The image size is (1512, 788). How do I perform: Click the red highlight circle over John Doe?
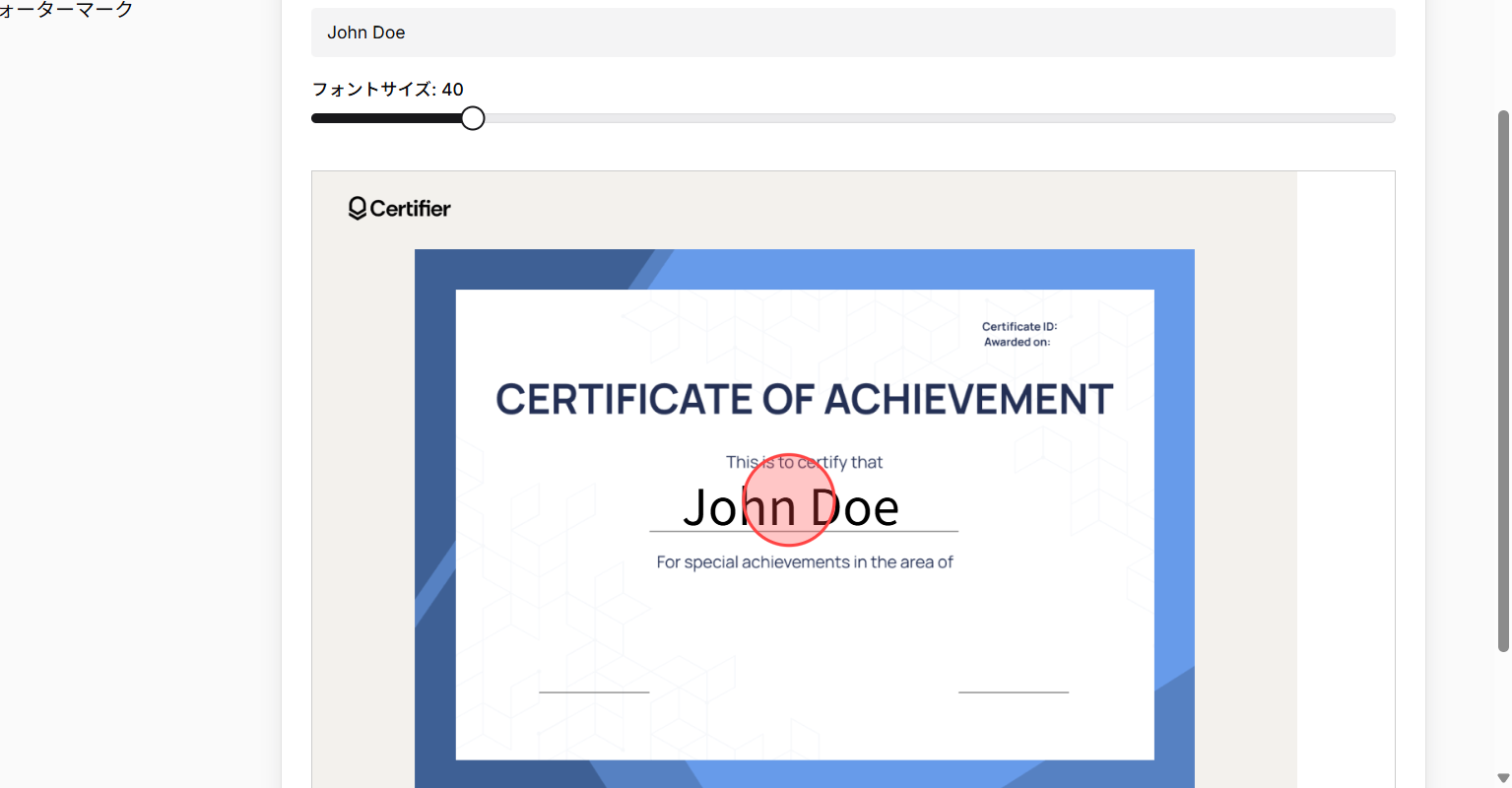tap(790, 501)
